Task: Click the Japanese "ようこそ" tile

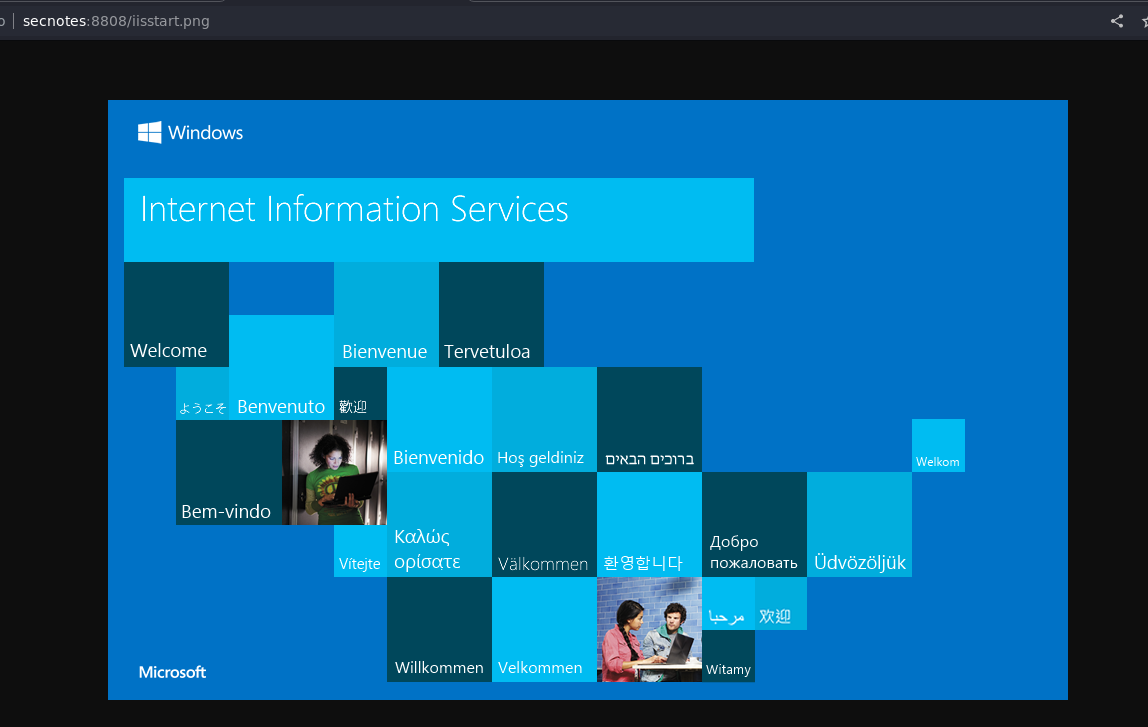Action: (x=203, y=393)
